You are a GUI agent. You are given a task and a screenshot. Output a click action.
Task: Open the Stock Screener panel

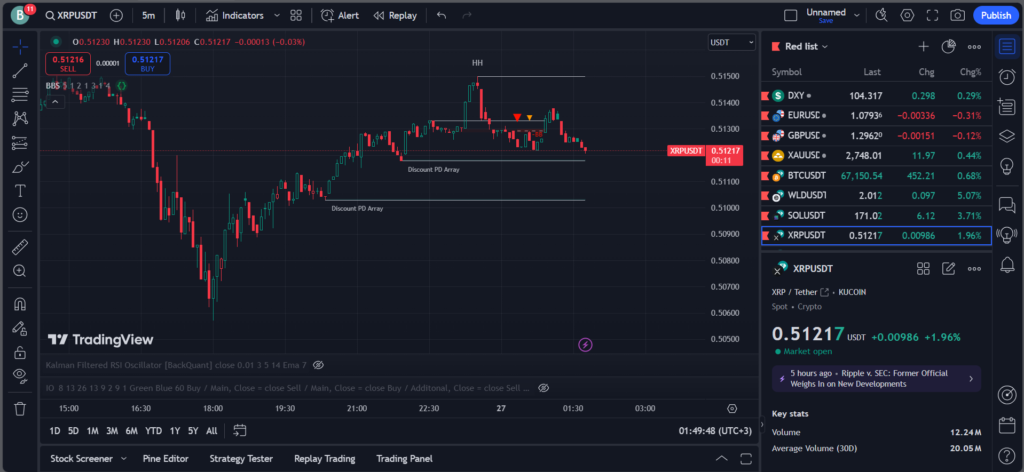tap(81, 459)
